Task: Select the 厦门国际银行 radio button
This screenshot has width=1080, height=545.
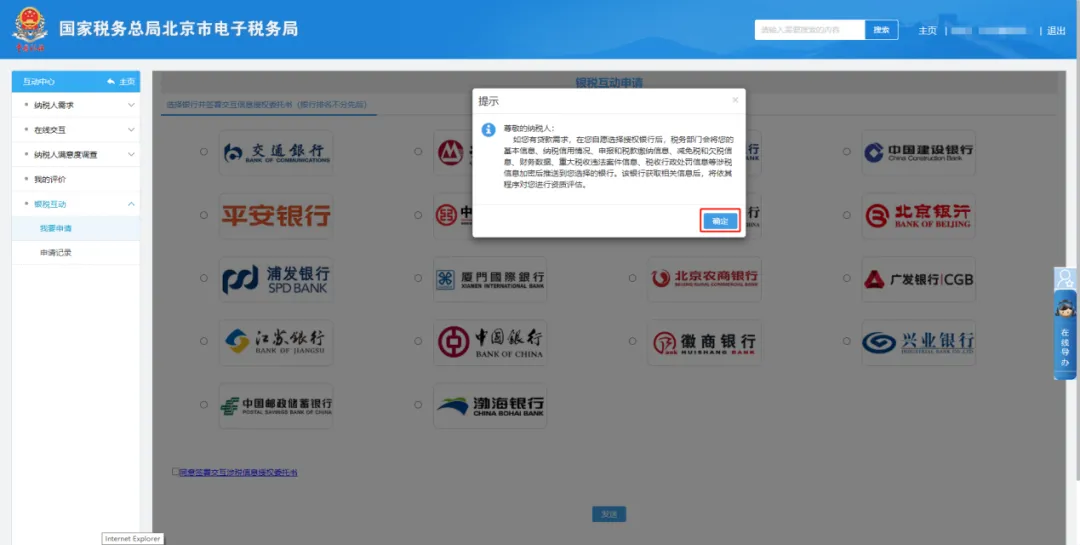Action: tap(418, 278)
